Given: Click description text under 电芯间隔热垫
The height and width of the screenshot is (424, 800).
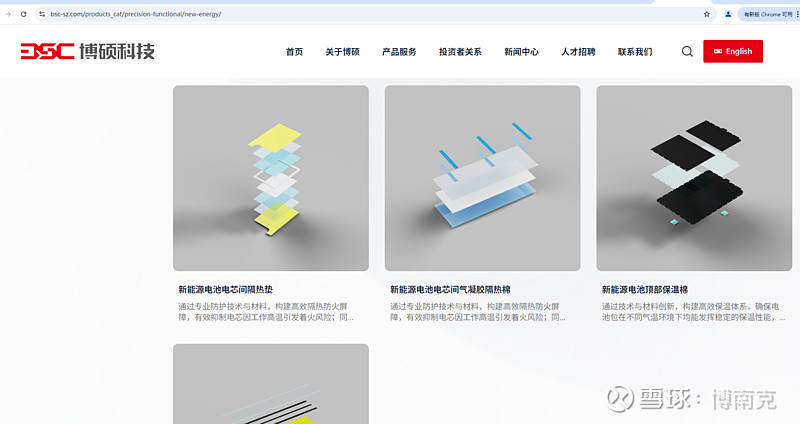Looking at the screenshot, I should click(266, 312).
